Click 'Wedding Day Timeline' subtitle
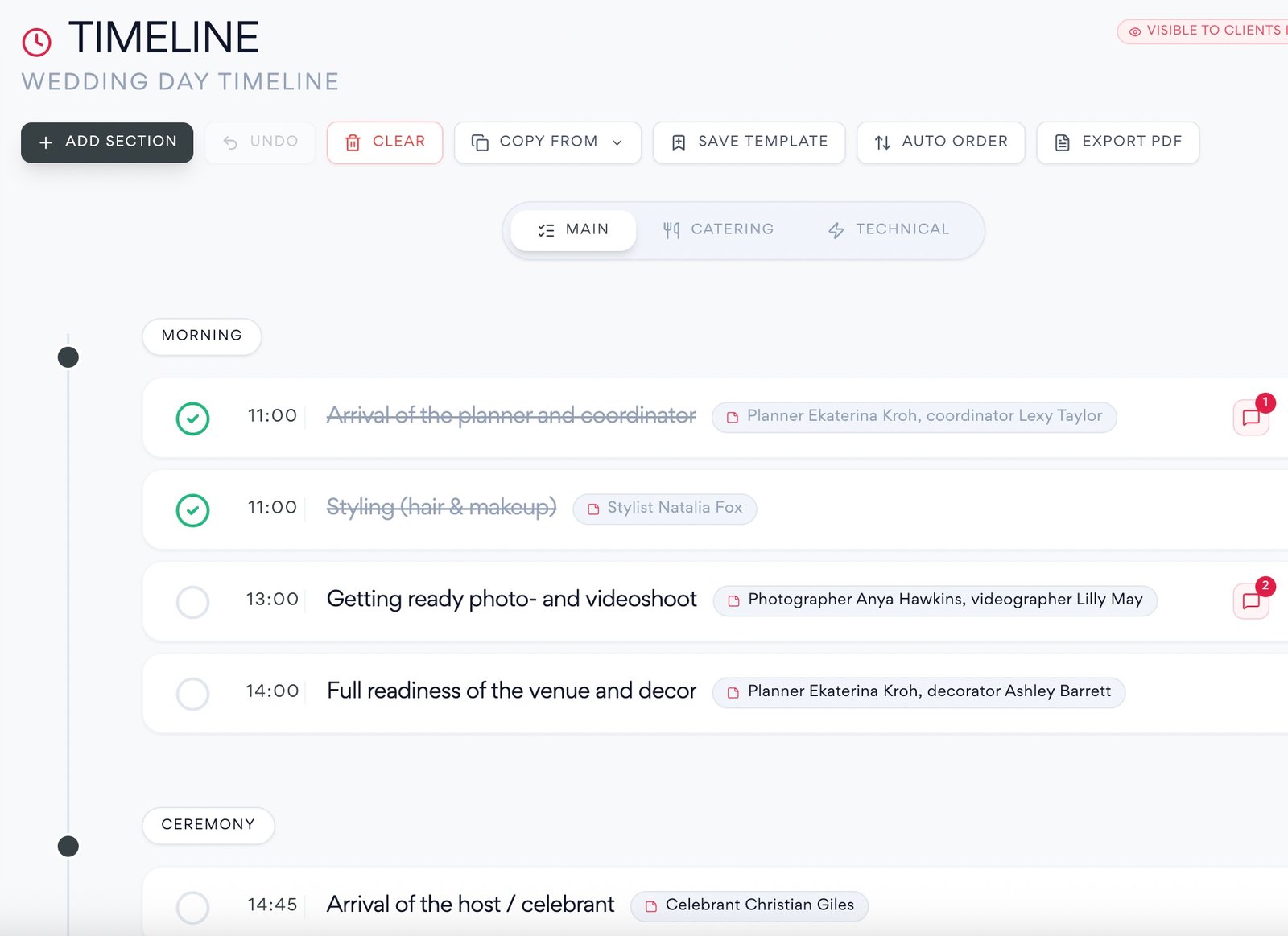The height and width of the screenshot is (936, 1288). 180,82
